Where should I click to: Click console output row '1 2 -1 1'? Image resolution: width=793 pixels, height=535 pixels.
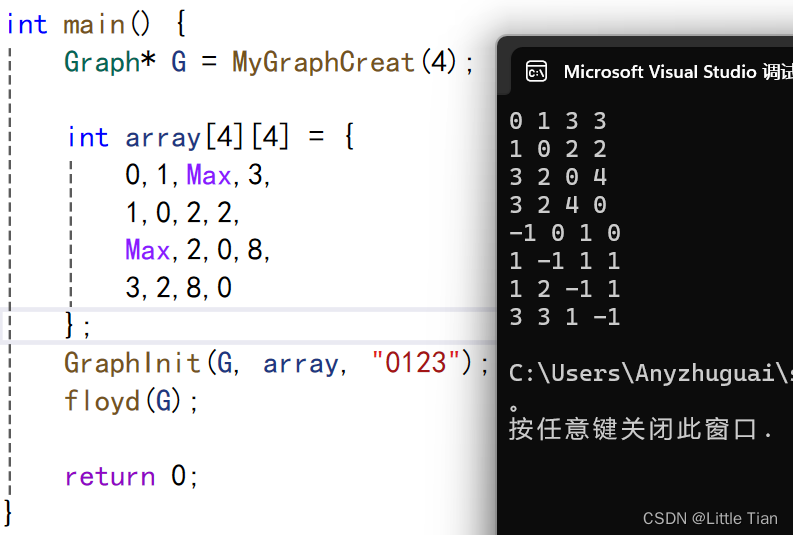(x=565, y=289)
